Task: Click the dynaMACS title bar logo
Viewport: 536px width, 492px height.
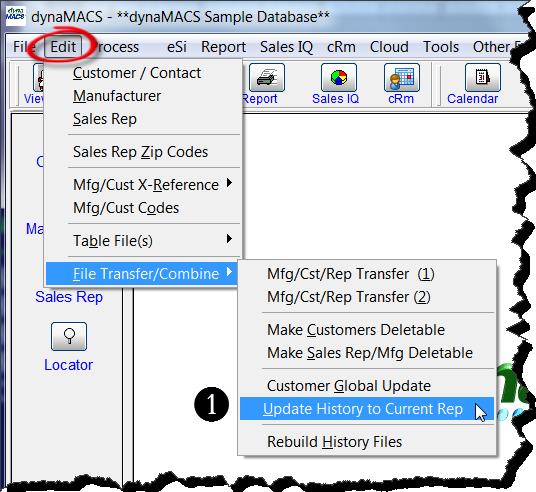Action: click(x=15, y=15)
